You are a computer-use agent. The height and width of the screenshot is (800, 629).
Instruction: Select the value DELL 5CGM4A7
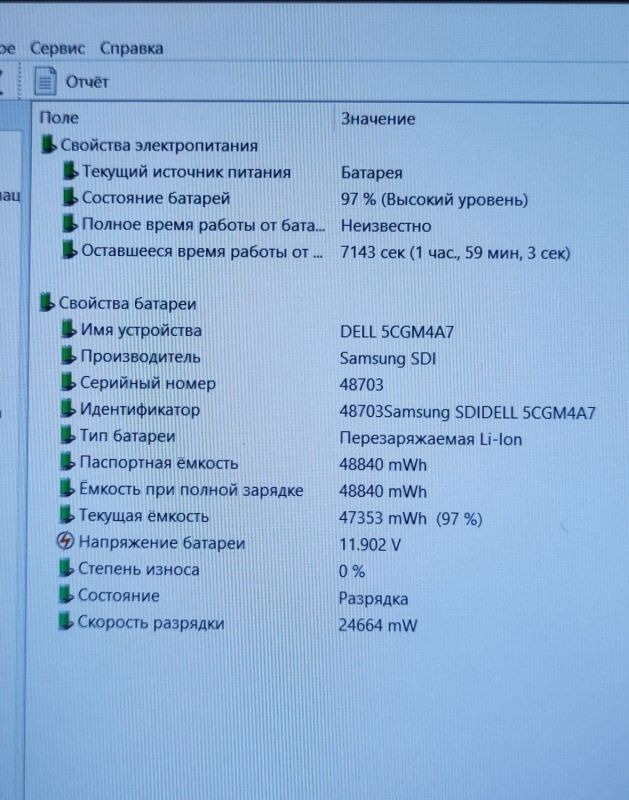click(x=397, y=332)
